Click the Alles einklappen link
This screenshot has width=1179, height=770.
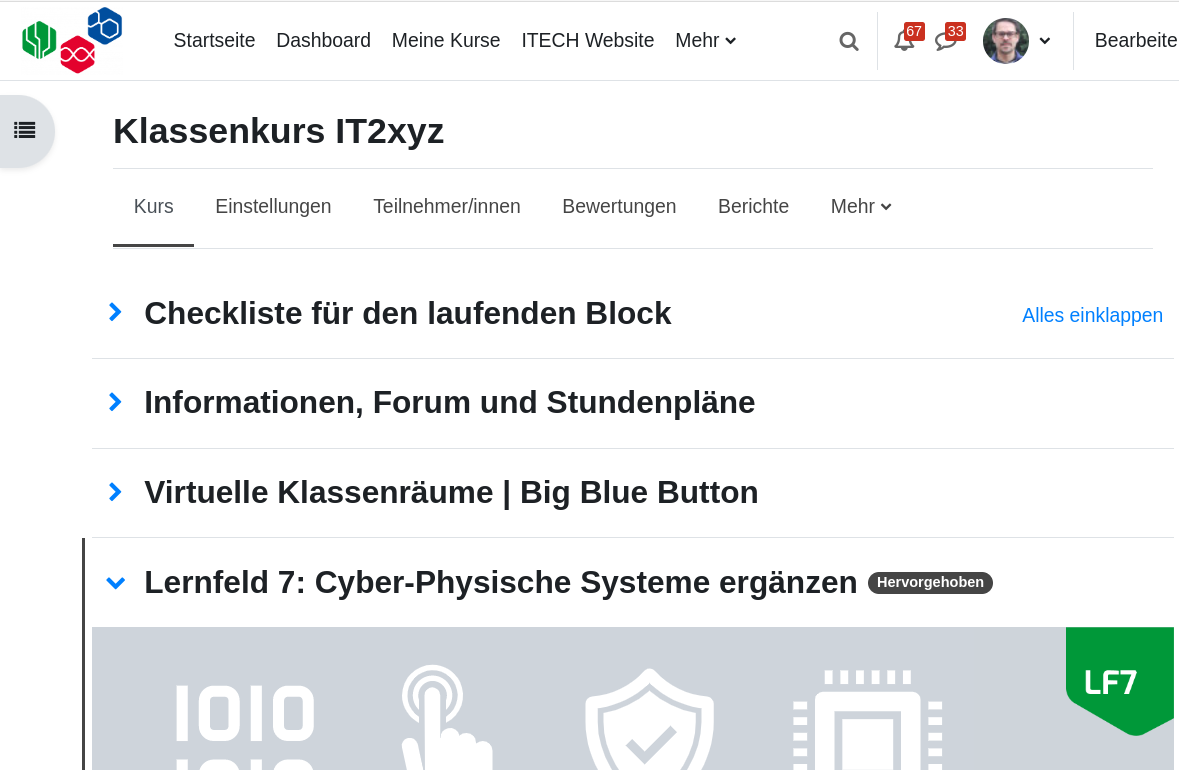click(x=1092, y=315)
